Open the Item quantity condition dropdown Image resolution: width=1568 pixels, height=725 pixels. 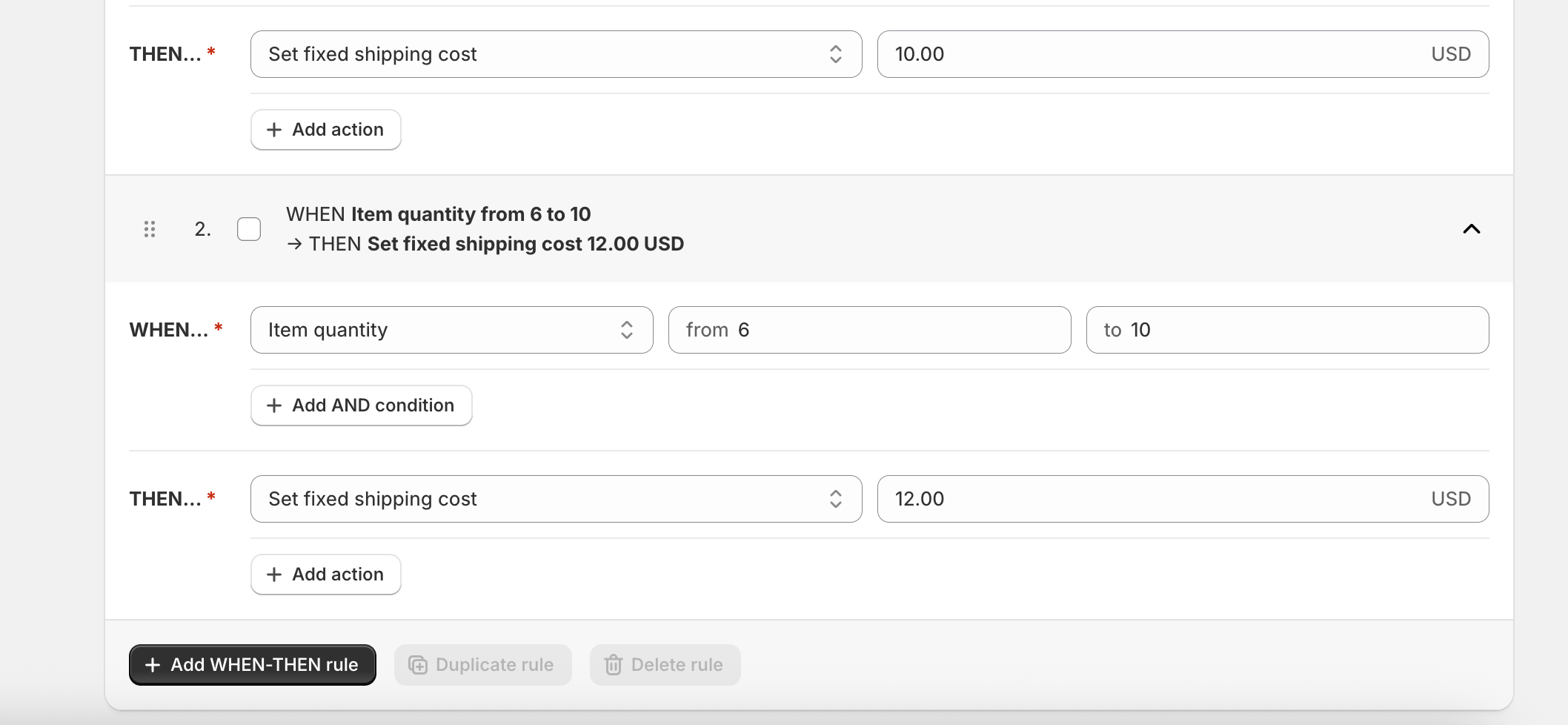click(452, 330)
